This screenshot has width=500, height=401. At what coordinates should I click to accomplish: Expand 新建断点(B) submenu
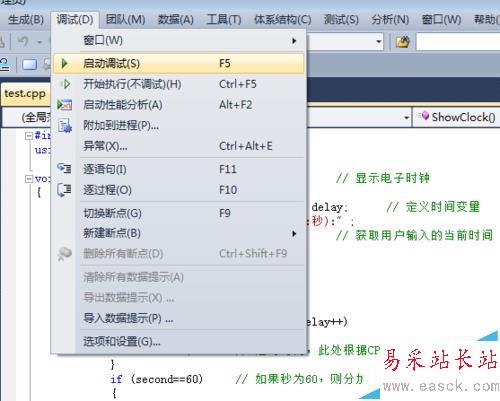pyautogui.click(x=179, y=233)
